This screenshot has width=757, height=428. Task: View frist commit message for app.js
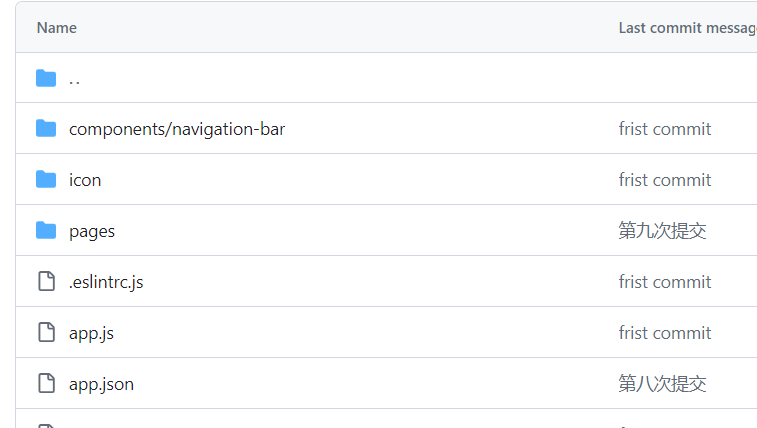[665, 333]
